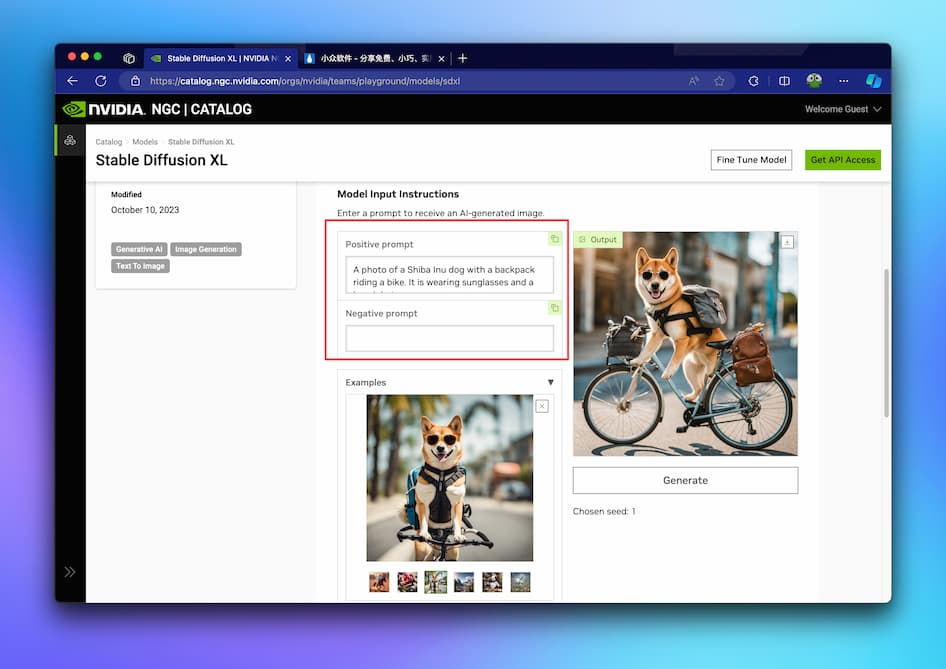Switch to the 小众软件 browser tab
The height and width of the screenshot is (669, 946).
click(x=371, y=58)
